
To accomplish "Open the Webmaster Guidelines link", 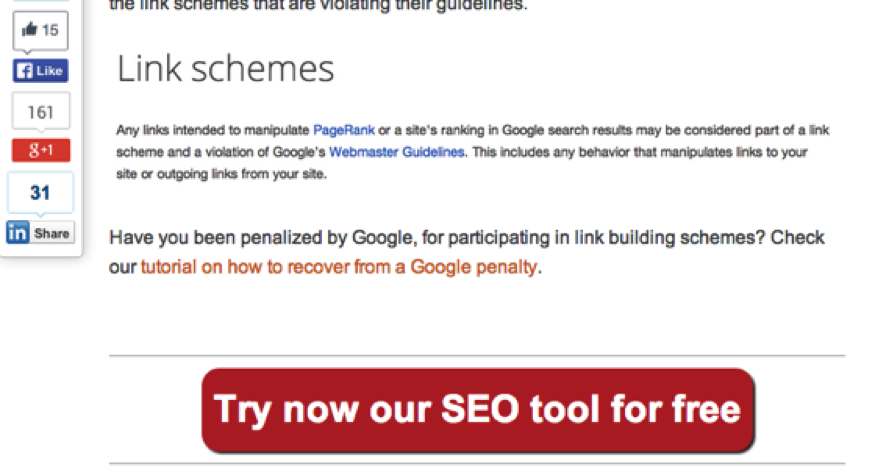I will click(397, 152).
